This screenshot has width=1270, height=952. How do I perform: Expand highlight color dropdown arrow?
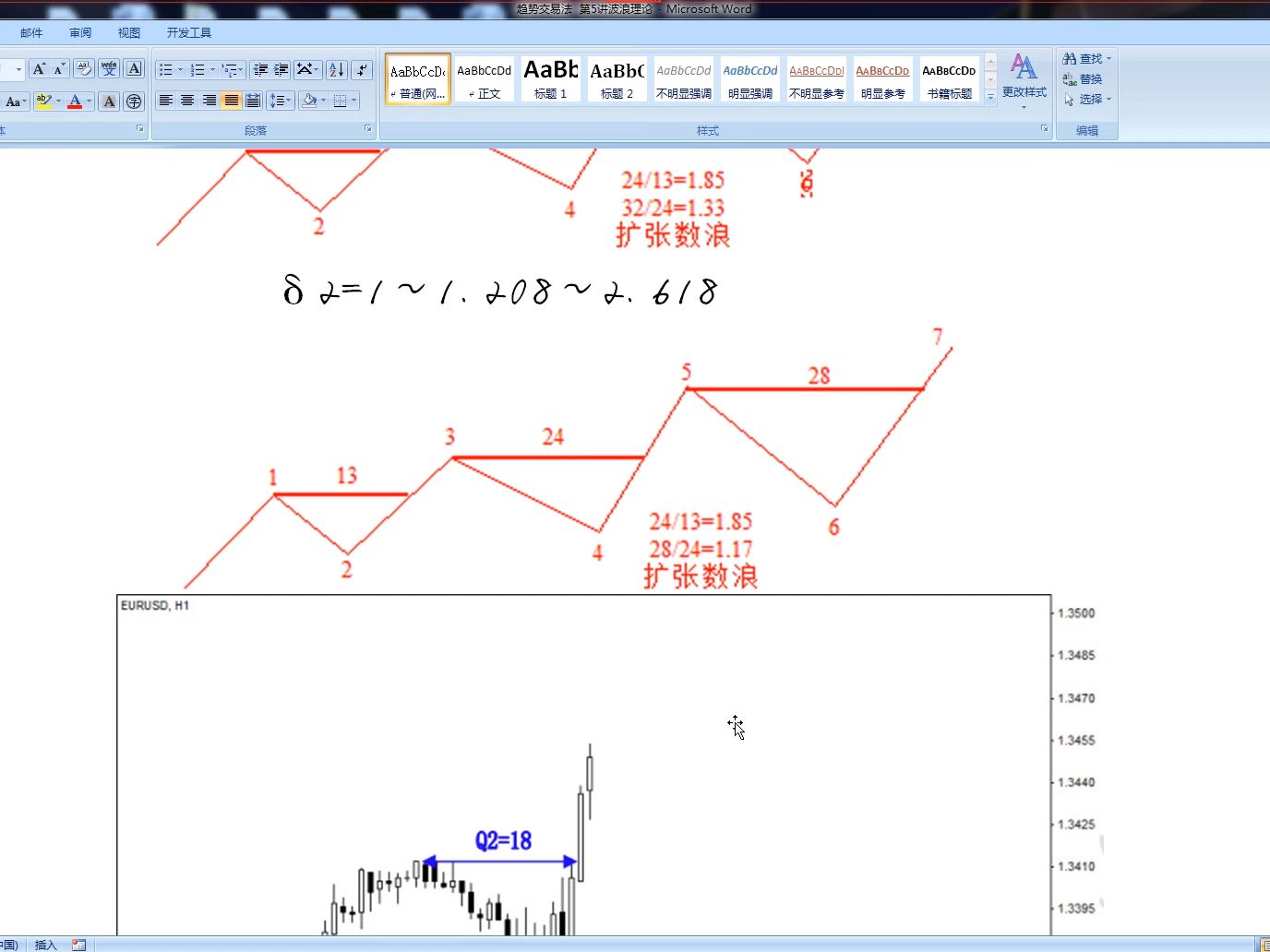point(58,101)
